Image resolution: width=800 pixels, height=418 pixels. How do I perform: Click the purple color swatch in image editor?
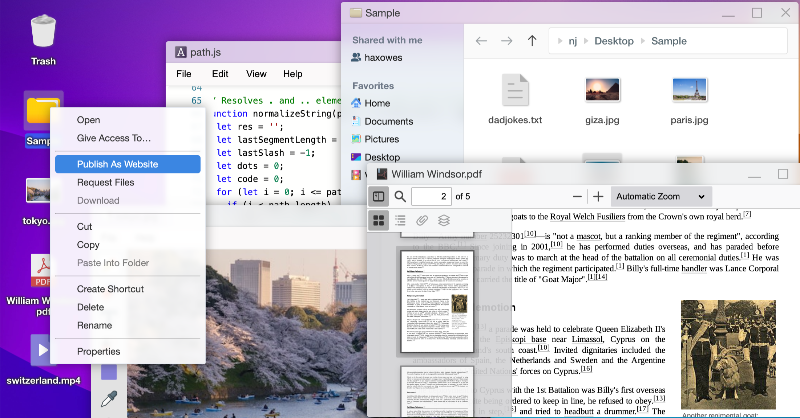click(109, 372)
